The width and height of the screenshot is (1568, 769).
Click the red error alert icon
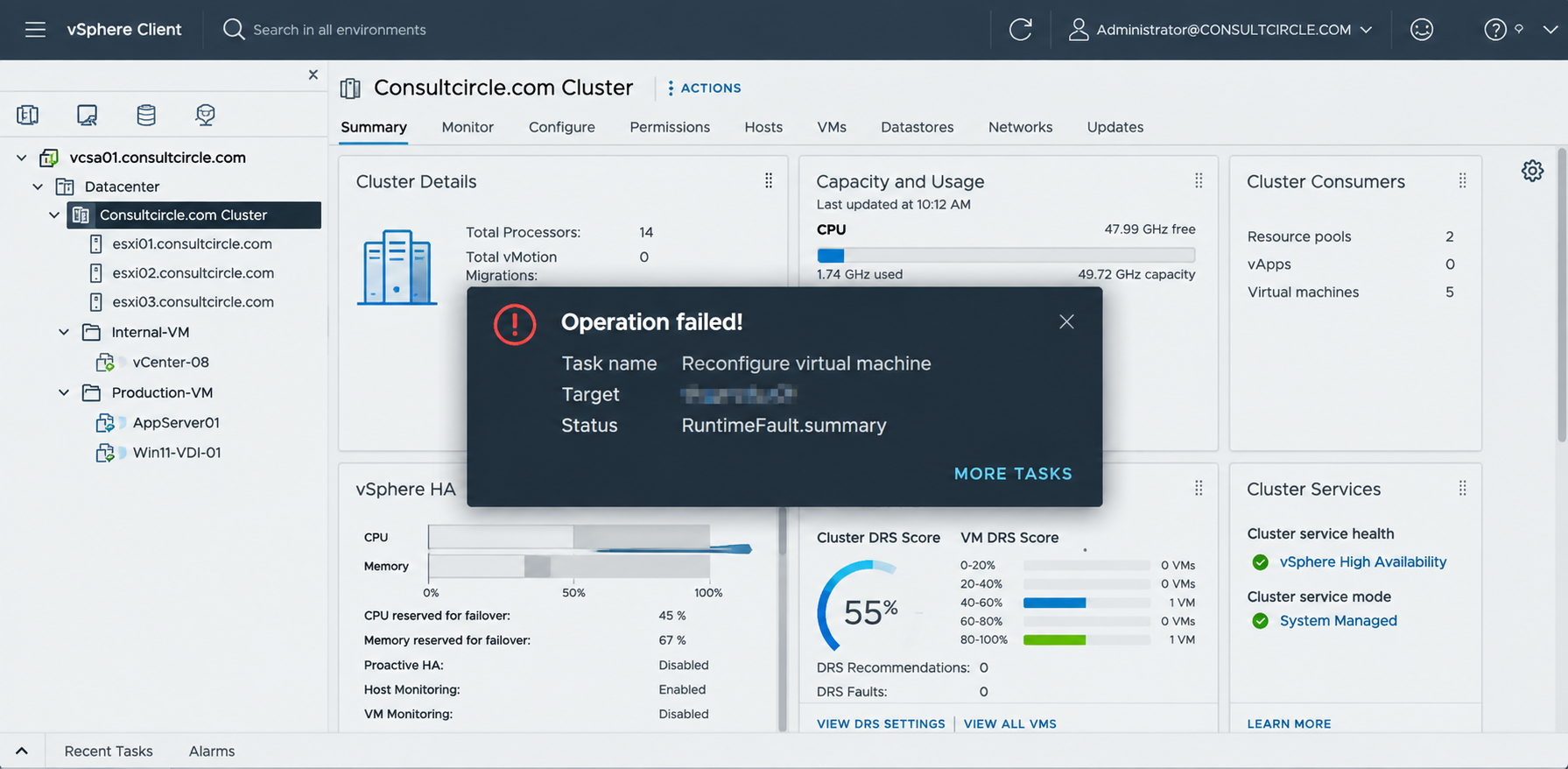point(515,324)
